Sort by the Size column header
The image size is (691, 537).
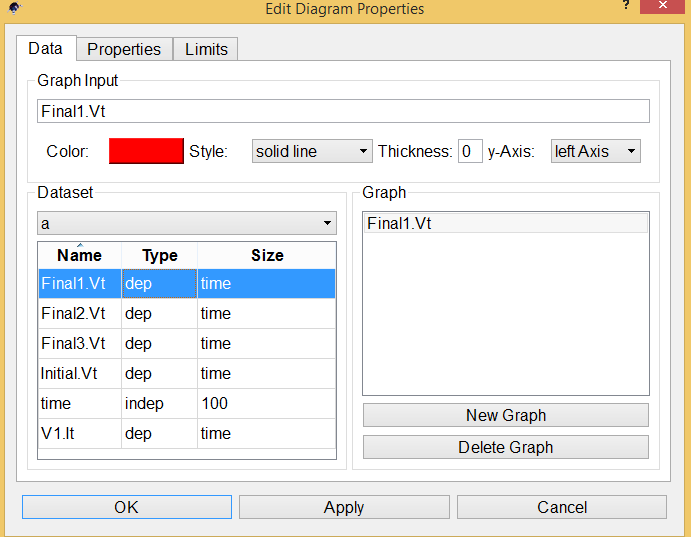267,256
